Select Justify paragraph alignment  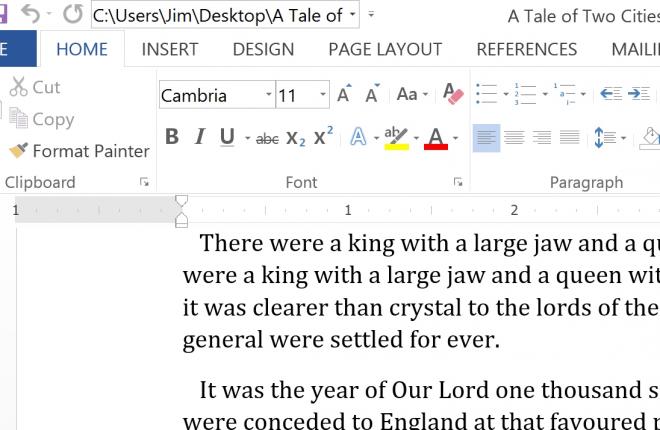[x=570, y=138]
